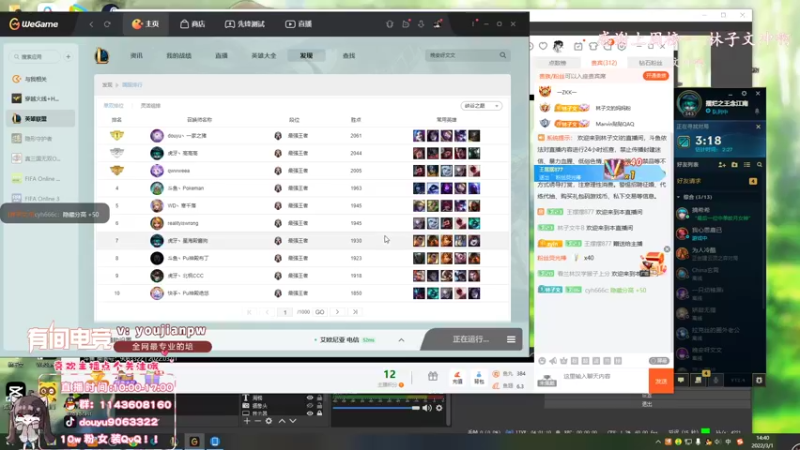Switch to the 我的战绩 tab
The height and width of the screenshot is (450, 800).
179,56
